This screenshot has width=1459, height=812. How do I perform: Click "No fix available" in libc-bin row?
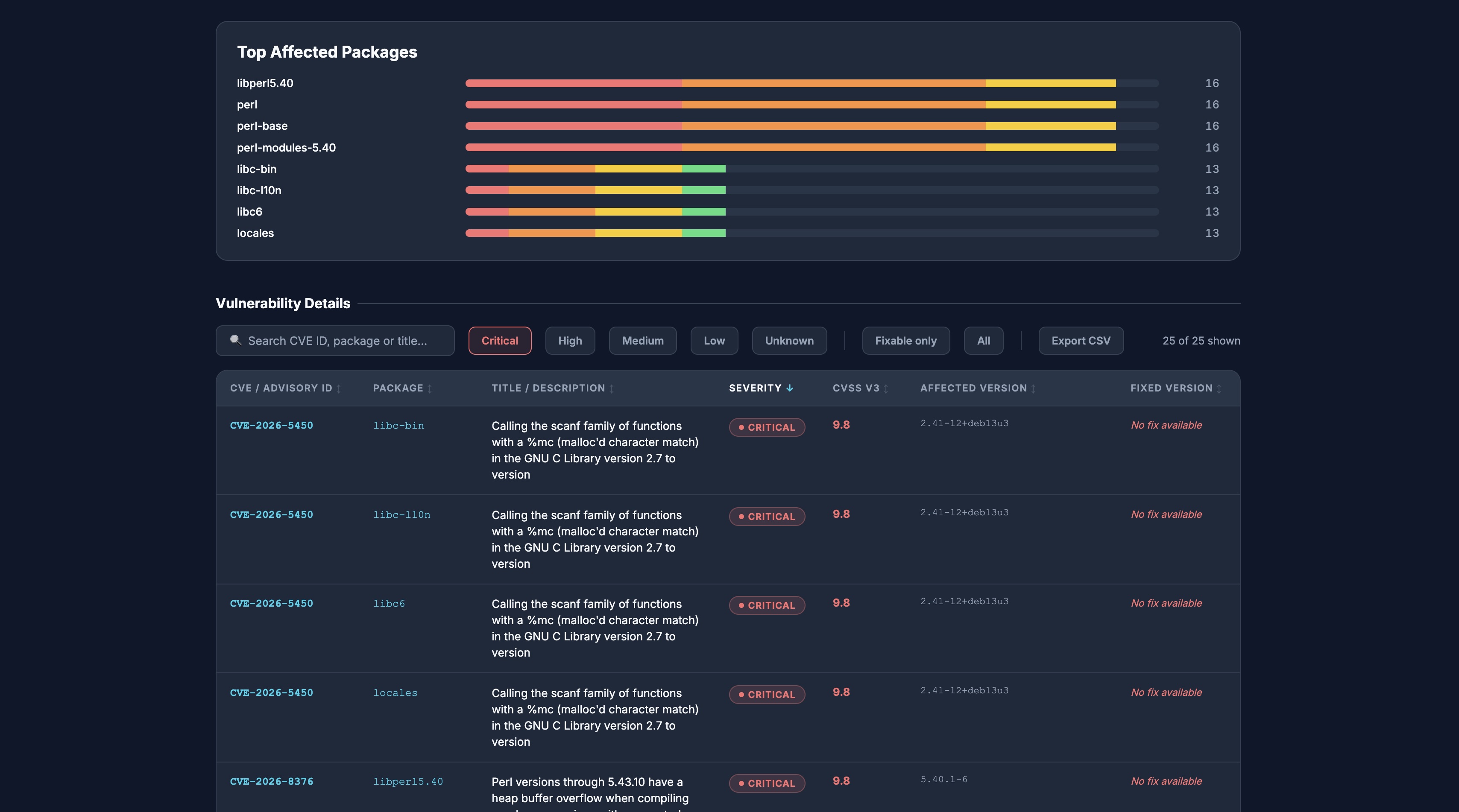1166,425
